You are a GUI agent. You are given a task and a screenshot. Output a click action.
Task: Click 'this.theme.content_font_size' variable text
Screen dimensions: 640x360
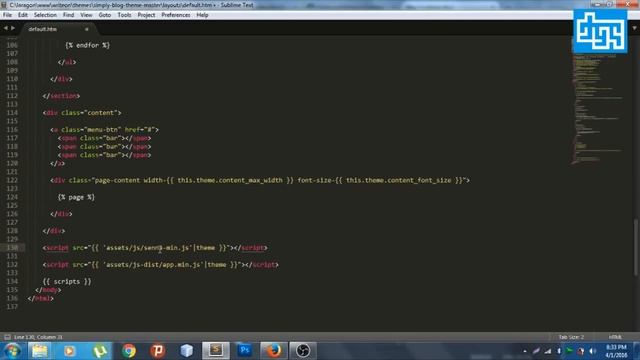click(398, 180)
